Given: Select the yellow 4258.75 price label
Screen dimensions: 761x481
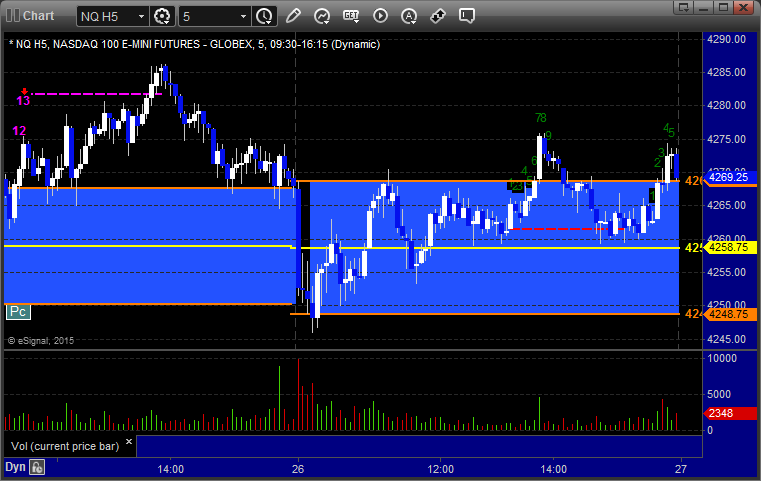Looking at the screenshot, I should [732, 248].
